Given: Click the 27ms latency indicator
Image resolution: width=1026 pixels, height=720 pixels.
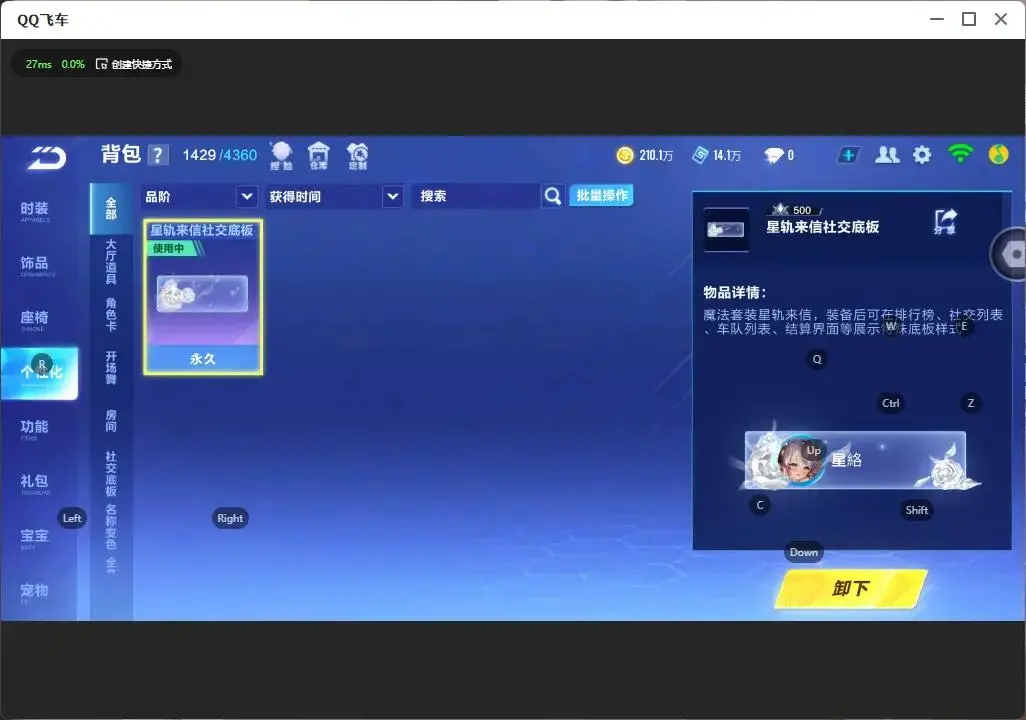Looking at the screenshot, I should point(39,64).
